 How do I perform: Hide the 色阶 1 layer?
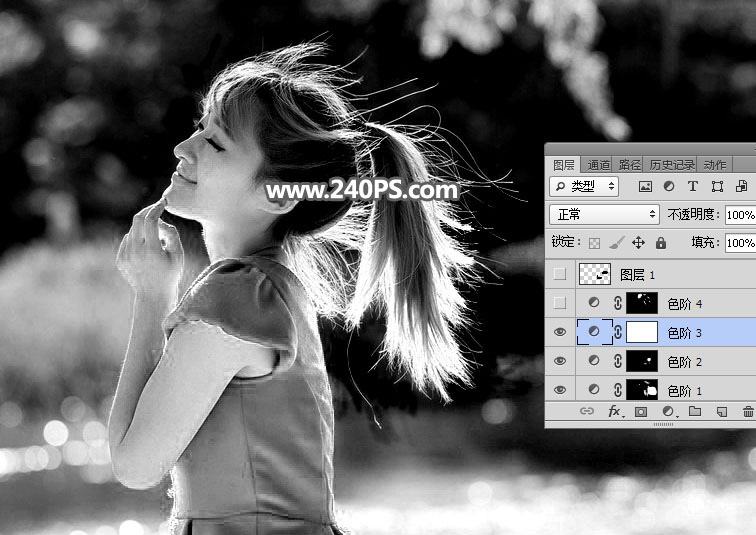click(x=560, y=390)
